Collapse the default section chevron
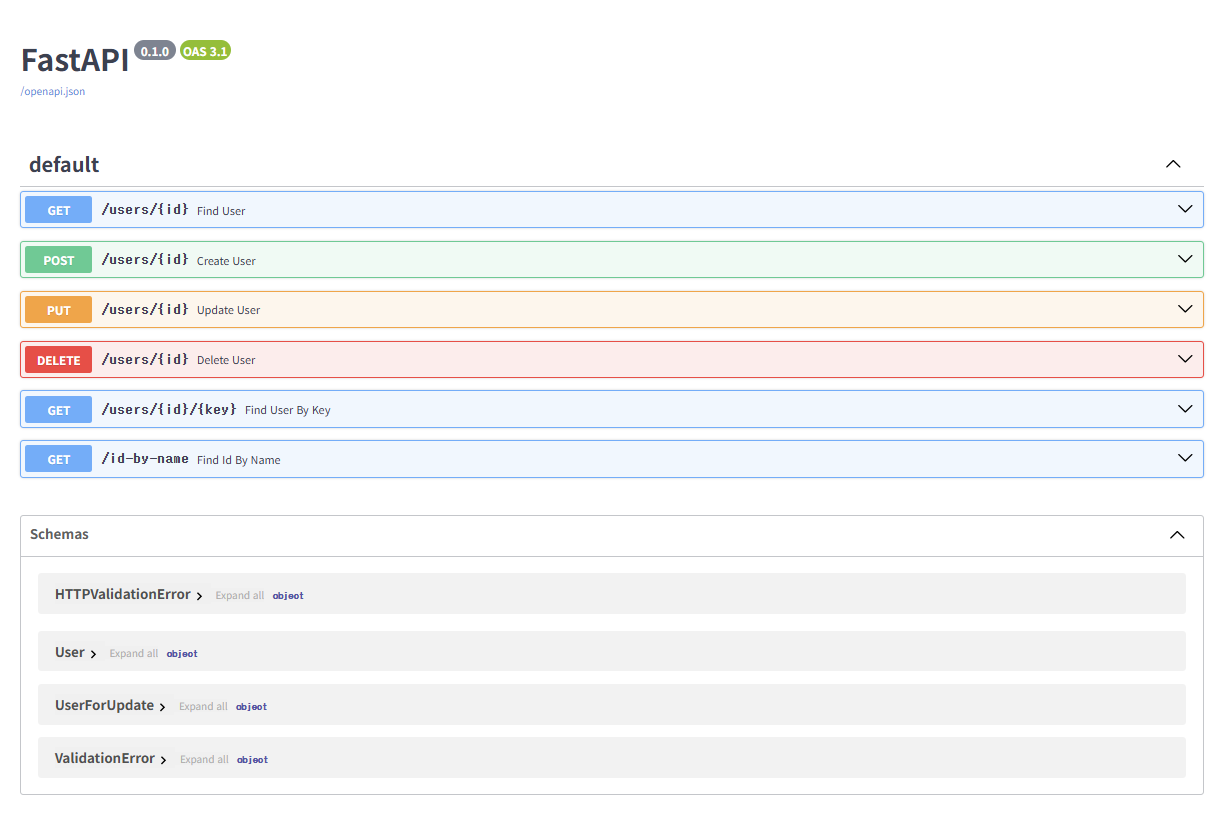The image size is (1207, 829). 1174,164
